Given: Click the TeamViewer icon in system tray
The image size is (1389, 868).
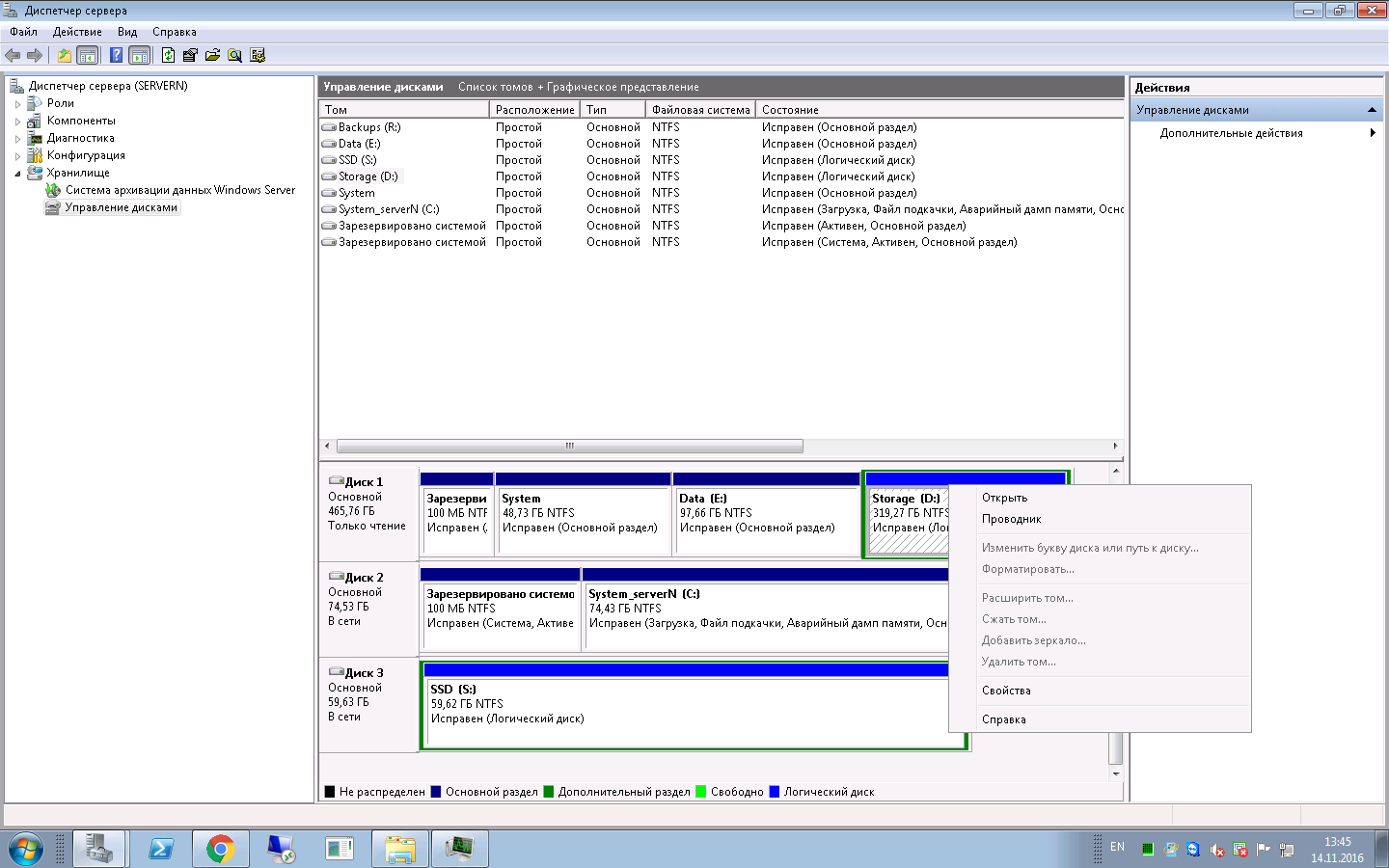Looking at the screenshot, I should (x=1193, y=849).
